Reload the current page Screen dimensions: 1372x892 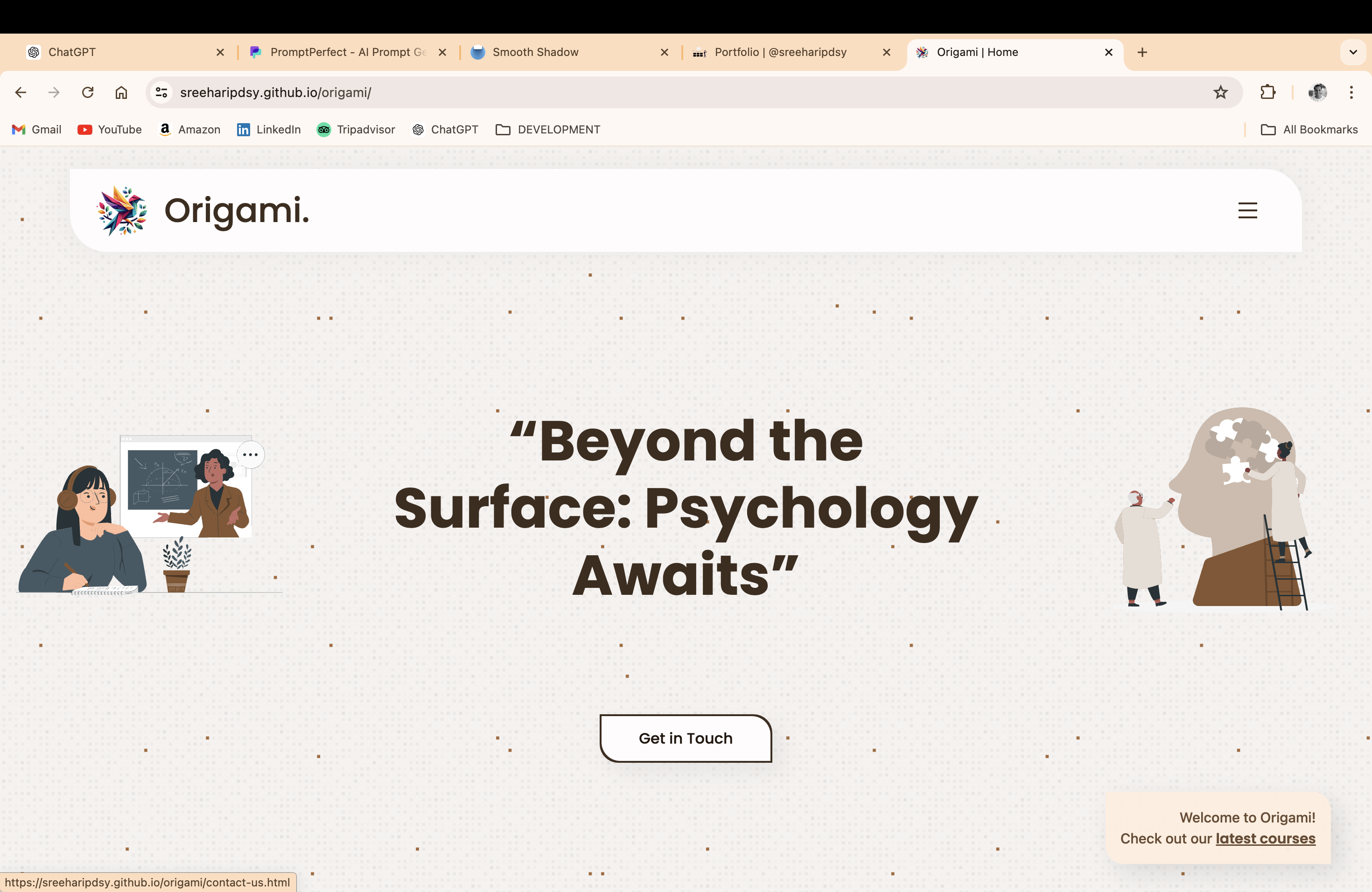(88, 92)
